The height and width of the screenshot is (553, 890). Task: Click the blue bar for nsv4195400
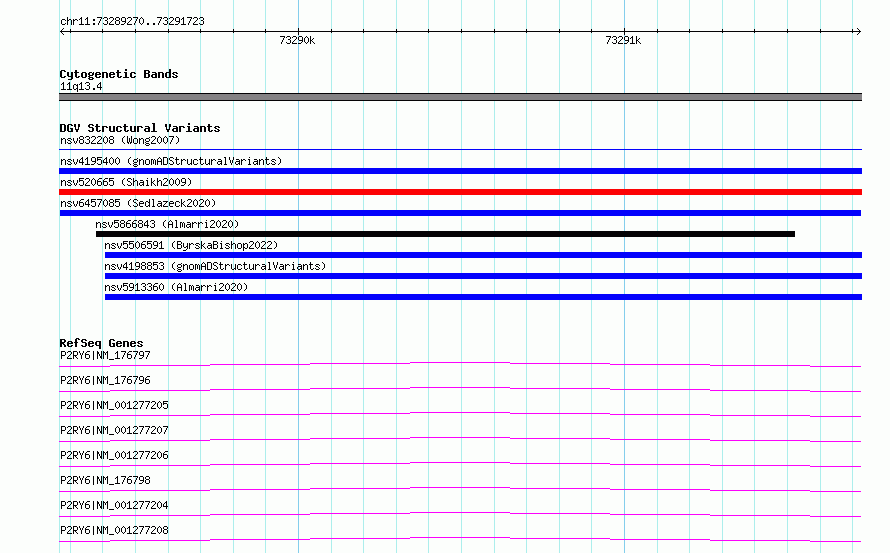(460, 171)
